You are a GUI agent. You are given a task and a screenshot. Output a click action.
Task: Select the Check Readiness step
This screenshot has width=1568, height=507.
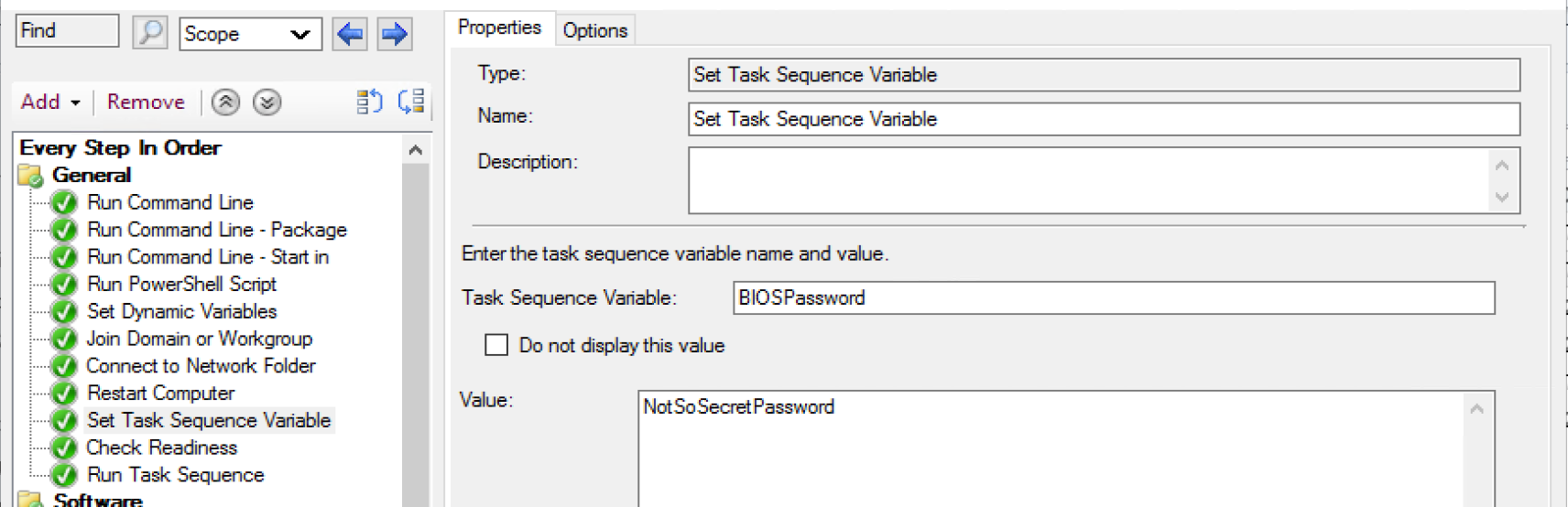(x=161, y=448)
